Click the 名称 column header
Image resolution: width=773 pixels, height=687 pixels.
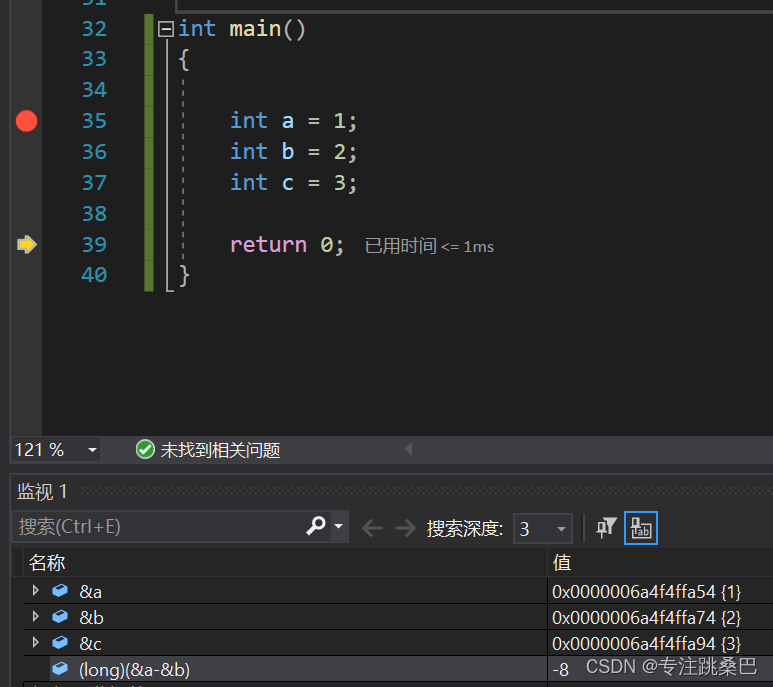coord(47,562)
